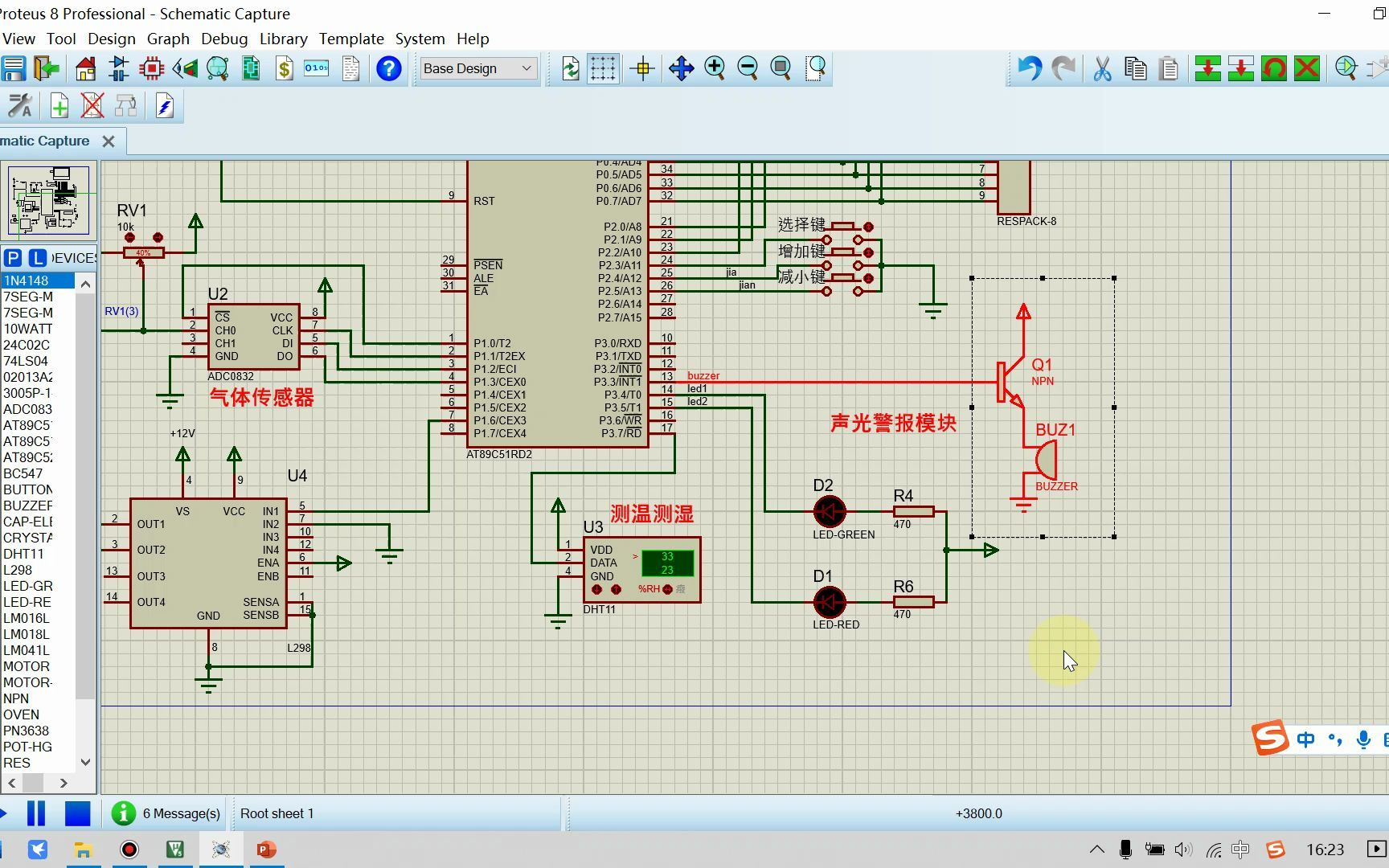Click the grey Redo arrow
The width and height of the screenshot is (1389, 868).
1063,68
